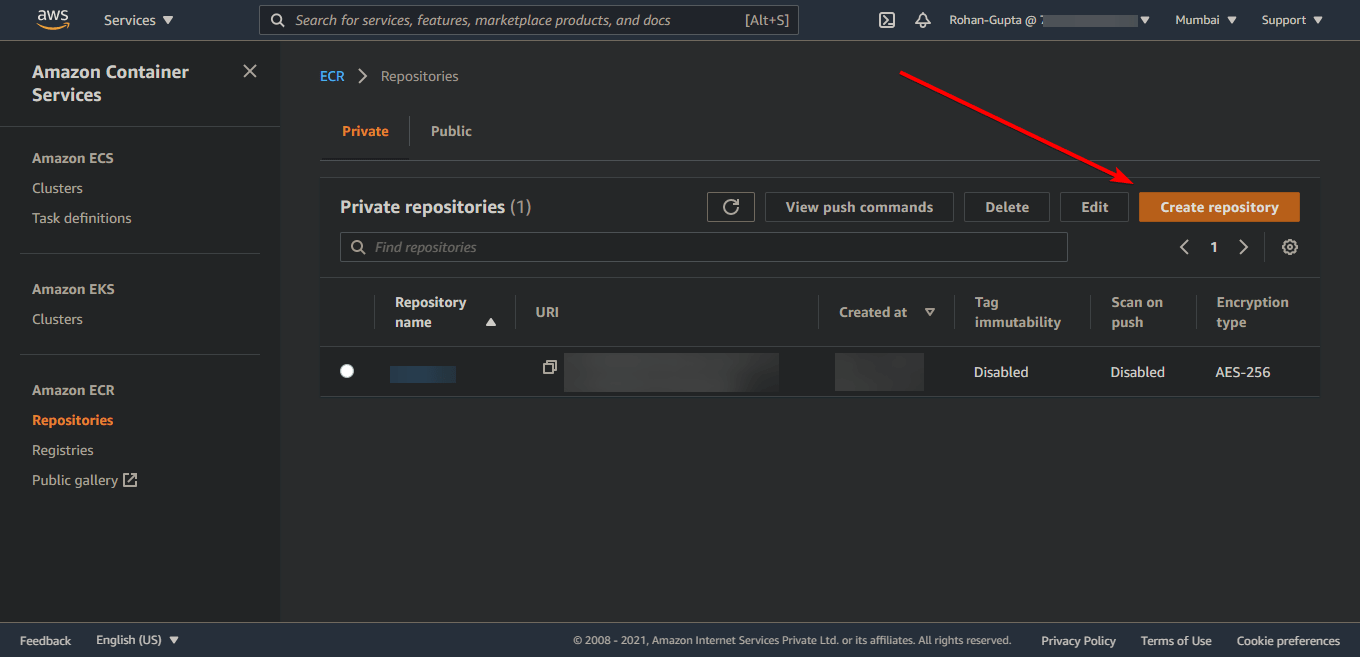Go to next page arrow

pyautogui.click(x=1243, y=247)
